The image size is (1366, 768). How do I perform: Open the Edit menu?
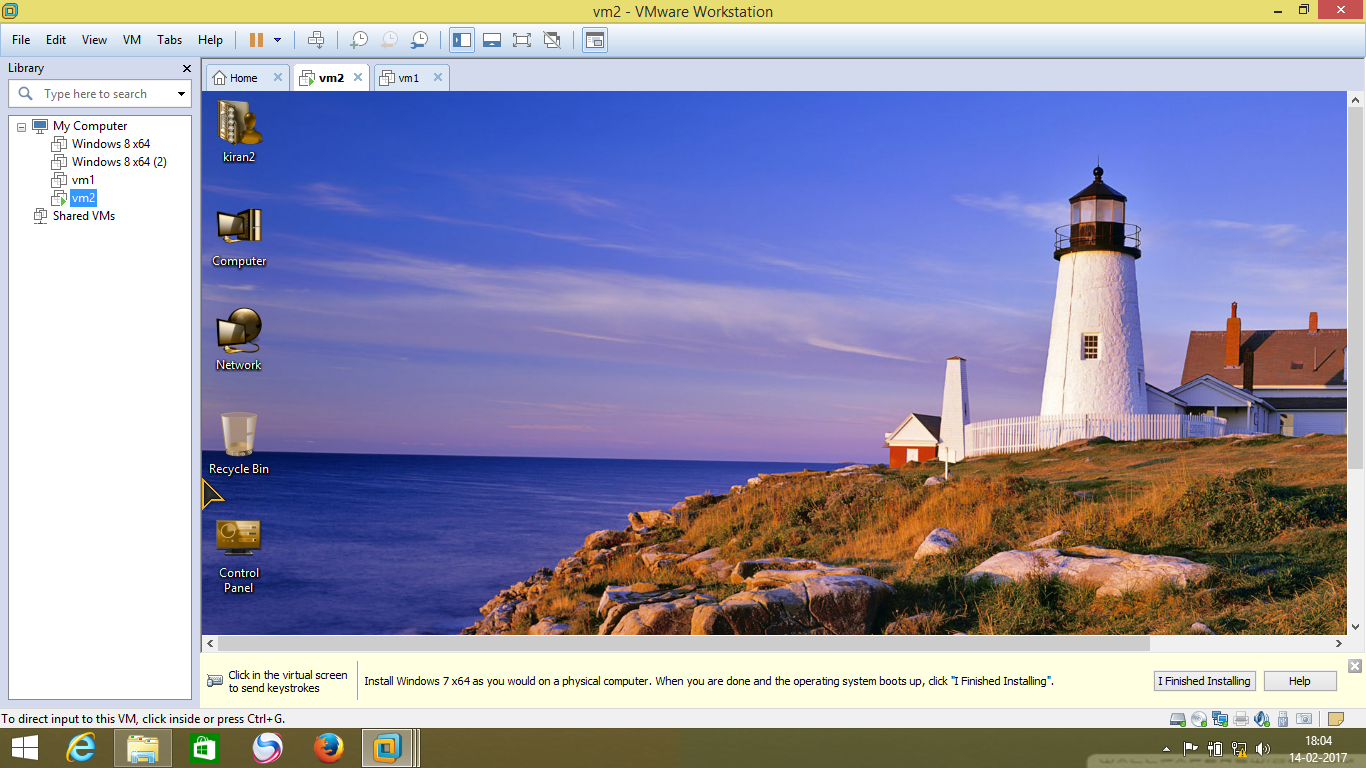56,40
